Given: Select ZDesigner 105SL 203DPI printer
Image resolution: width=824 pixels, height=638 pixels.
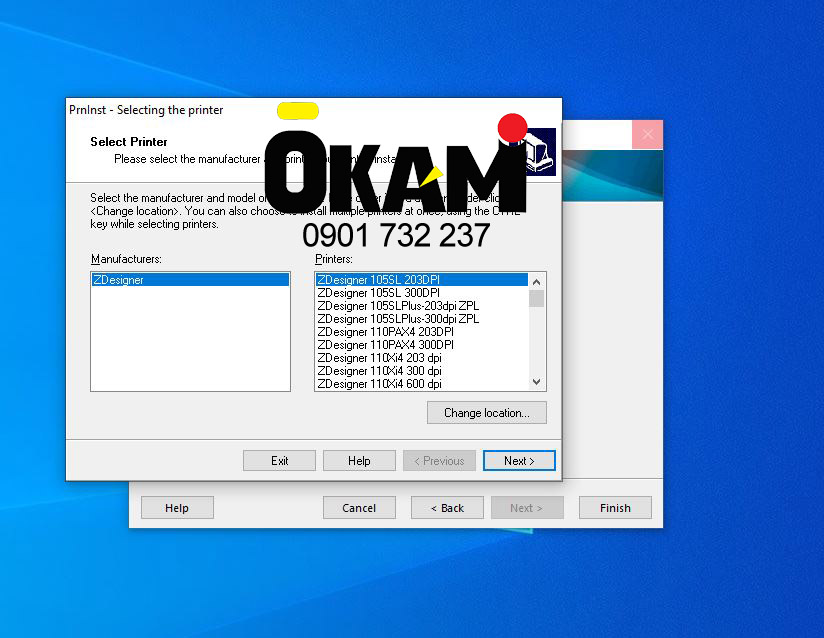Looking at the screenshot, I should point(421,280).
